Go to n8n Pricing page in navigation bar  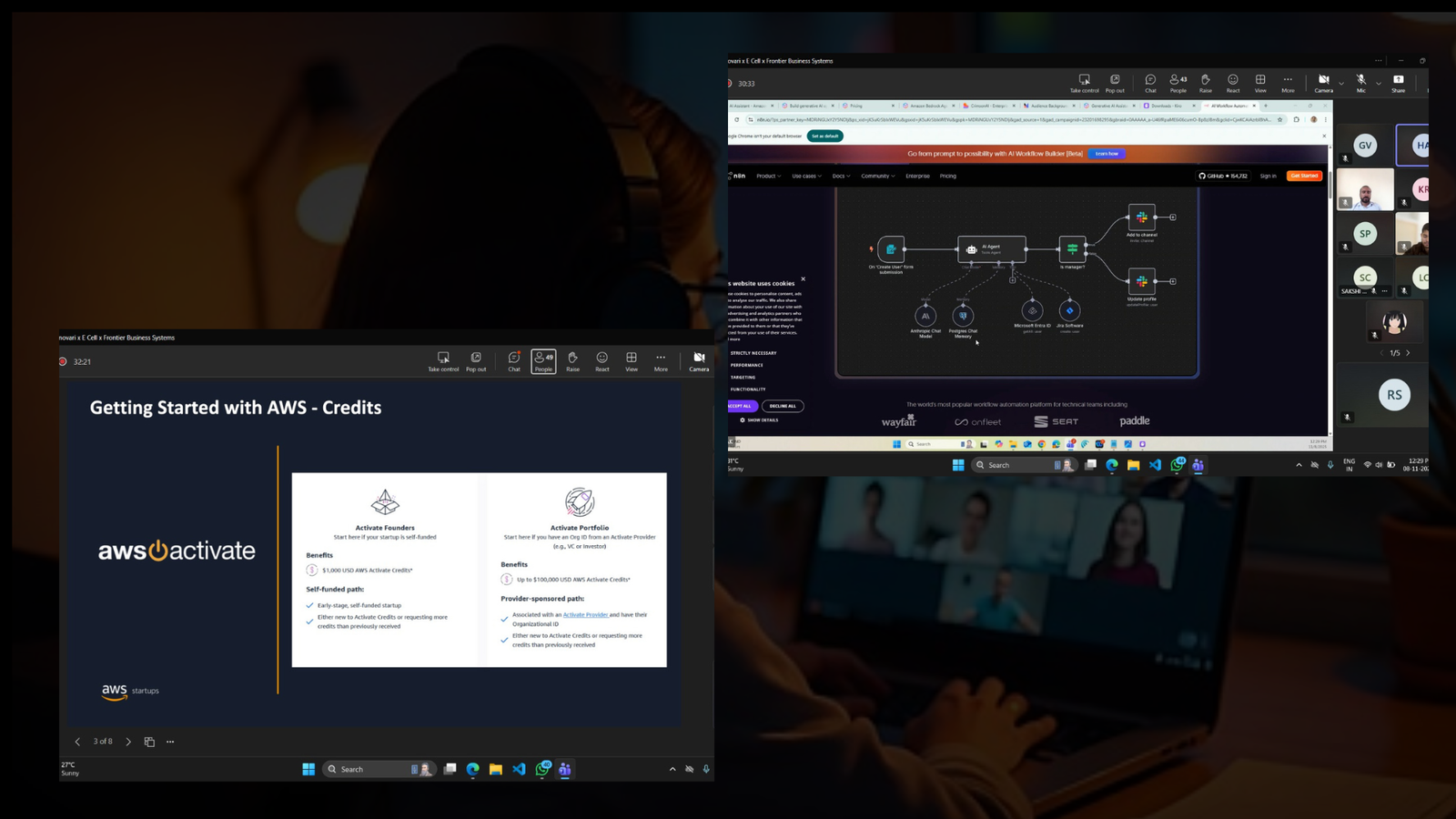point(948,176)
